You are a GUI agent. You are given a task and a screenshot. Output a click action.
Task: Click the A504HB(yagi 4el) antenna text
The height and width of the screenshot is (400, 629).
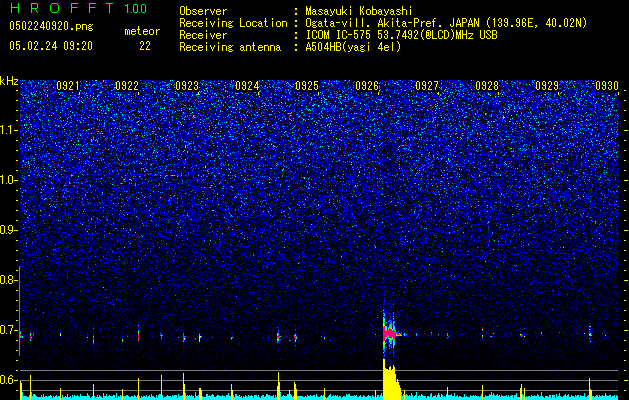tap(353, 47)
